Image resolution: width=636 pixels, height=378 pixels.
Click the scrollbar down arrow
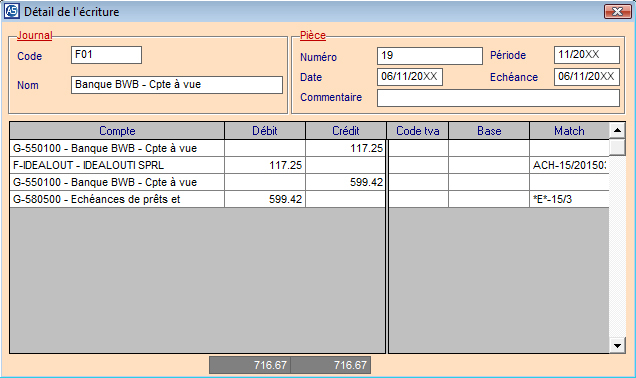(x=617, y=346)
